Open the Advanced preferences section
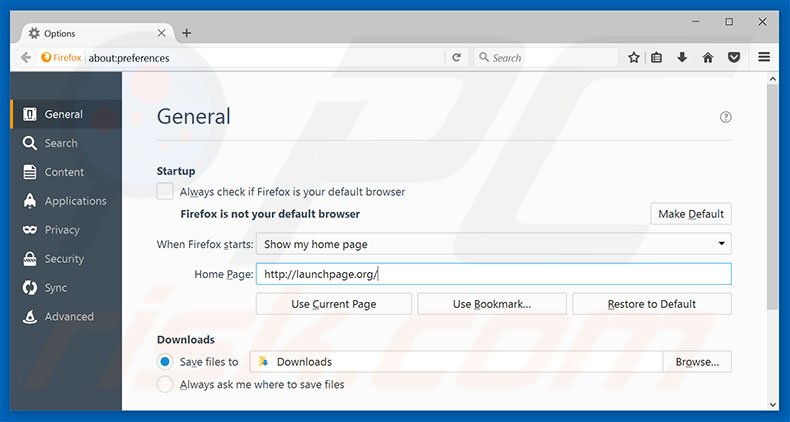The height and width of the screenshot is (422, 790). pyautogui.click(x=68, y=316)
